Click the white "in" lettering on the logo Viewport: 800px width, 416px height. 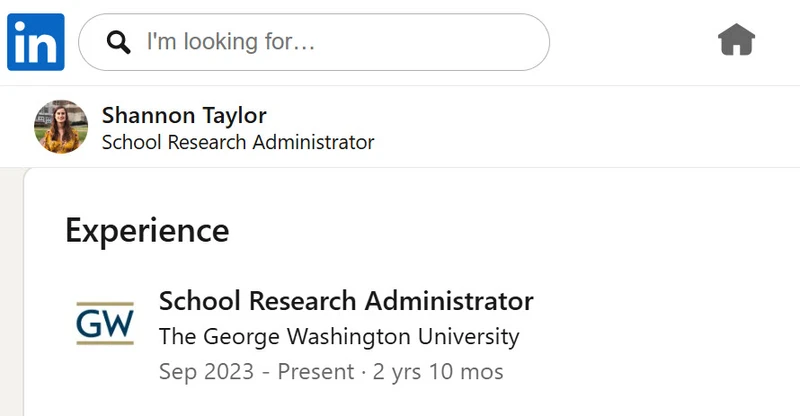pos(36,44)
